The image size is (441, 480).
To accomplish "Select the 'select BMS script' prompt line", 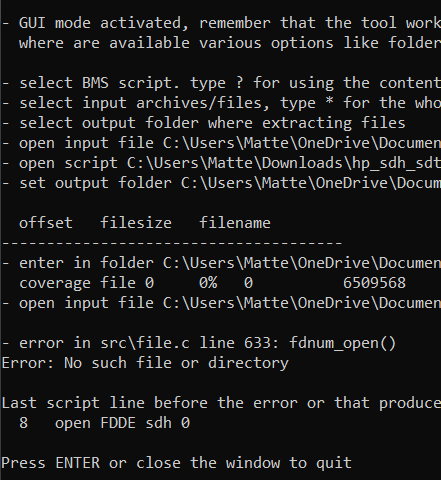I will coord(221,83).
